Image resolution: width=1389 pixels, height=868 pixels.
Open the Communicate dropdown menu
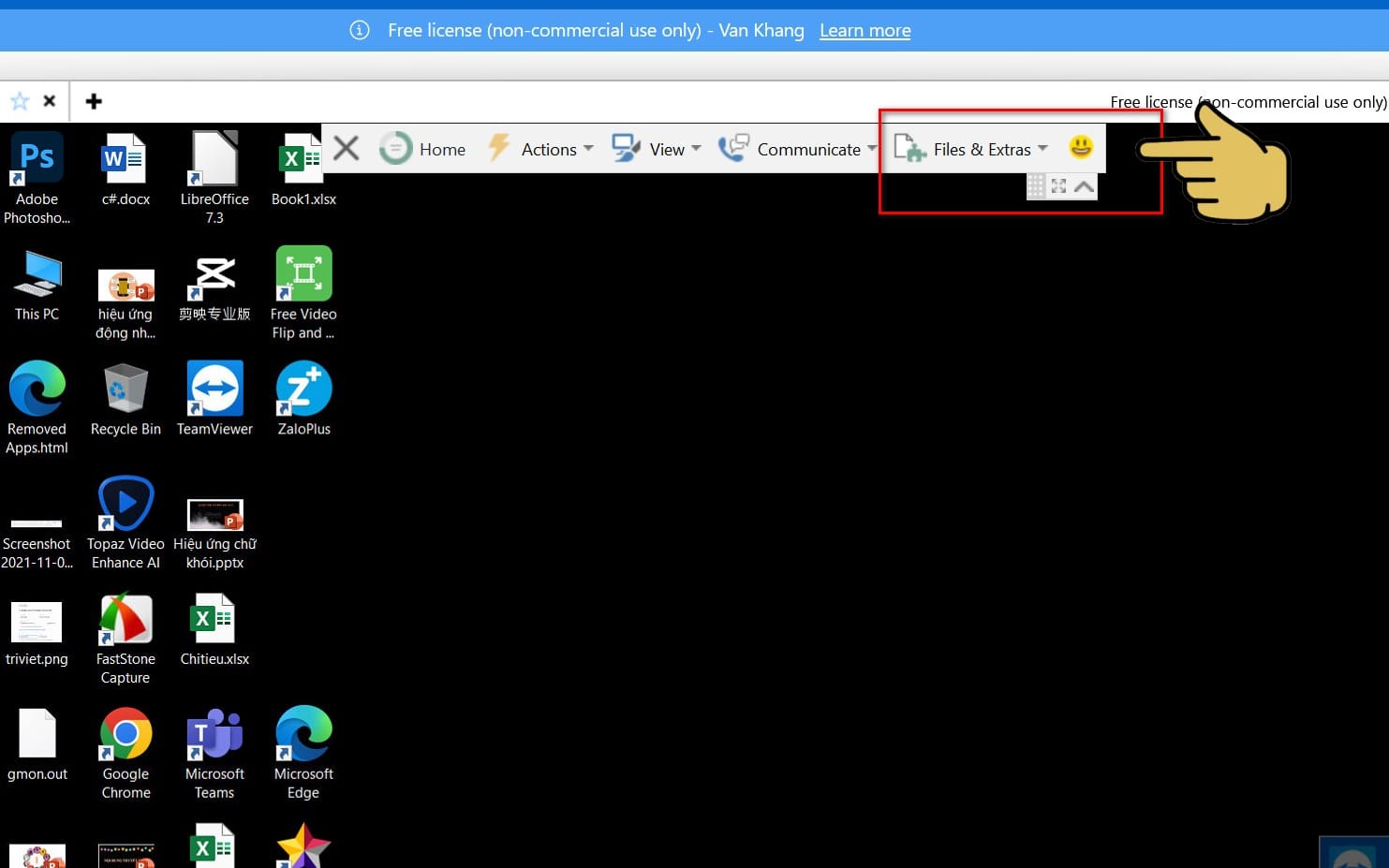[x=798, y=149]
